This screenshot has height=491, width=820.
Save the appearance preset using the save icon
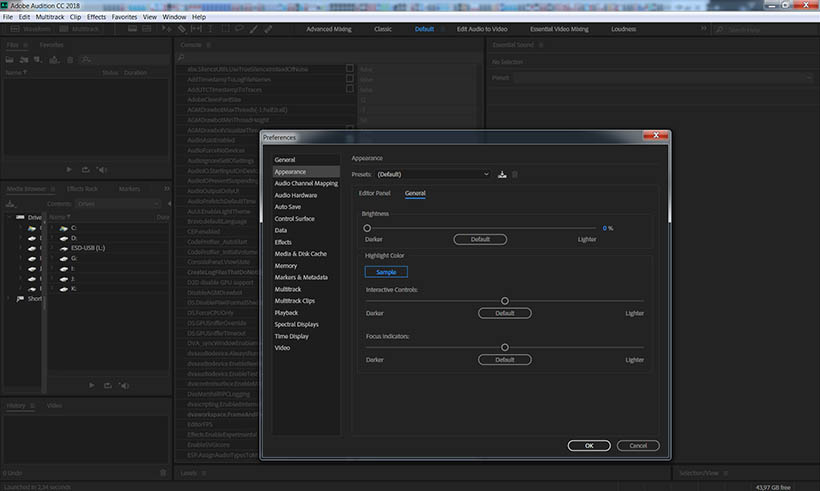[x=502, y=174]
